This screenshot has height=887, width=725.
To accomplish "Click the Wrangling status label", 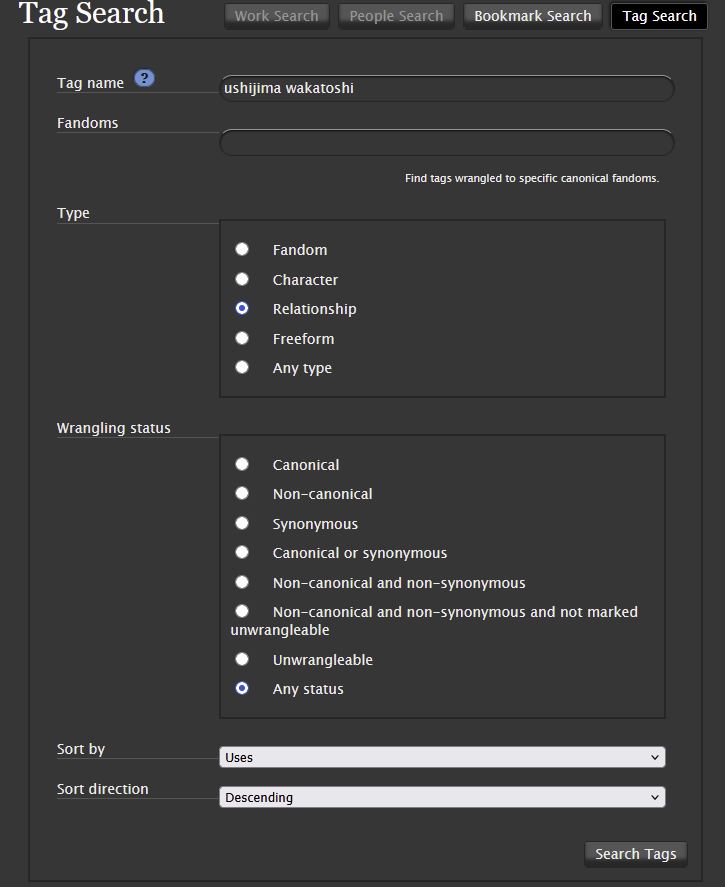I will [114, 428].
